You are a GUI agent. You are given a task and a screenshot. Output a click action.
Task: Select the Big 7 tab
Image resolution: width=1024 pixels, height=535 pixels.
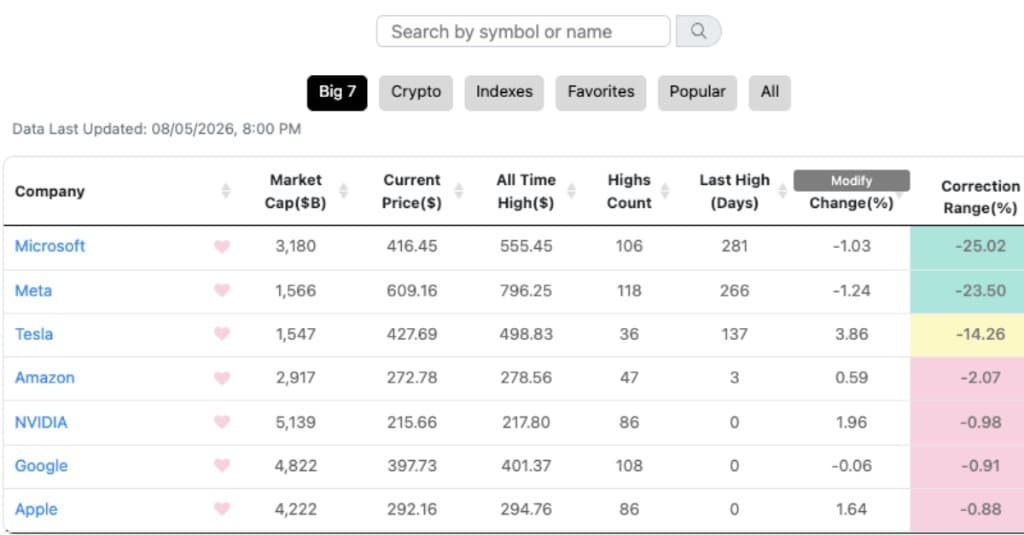(337, 93)
